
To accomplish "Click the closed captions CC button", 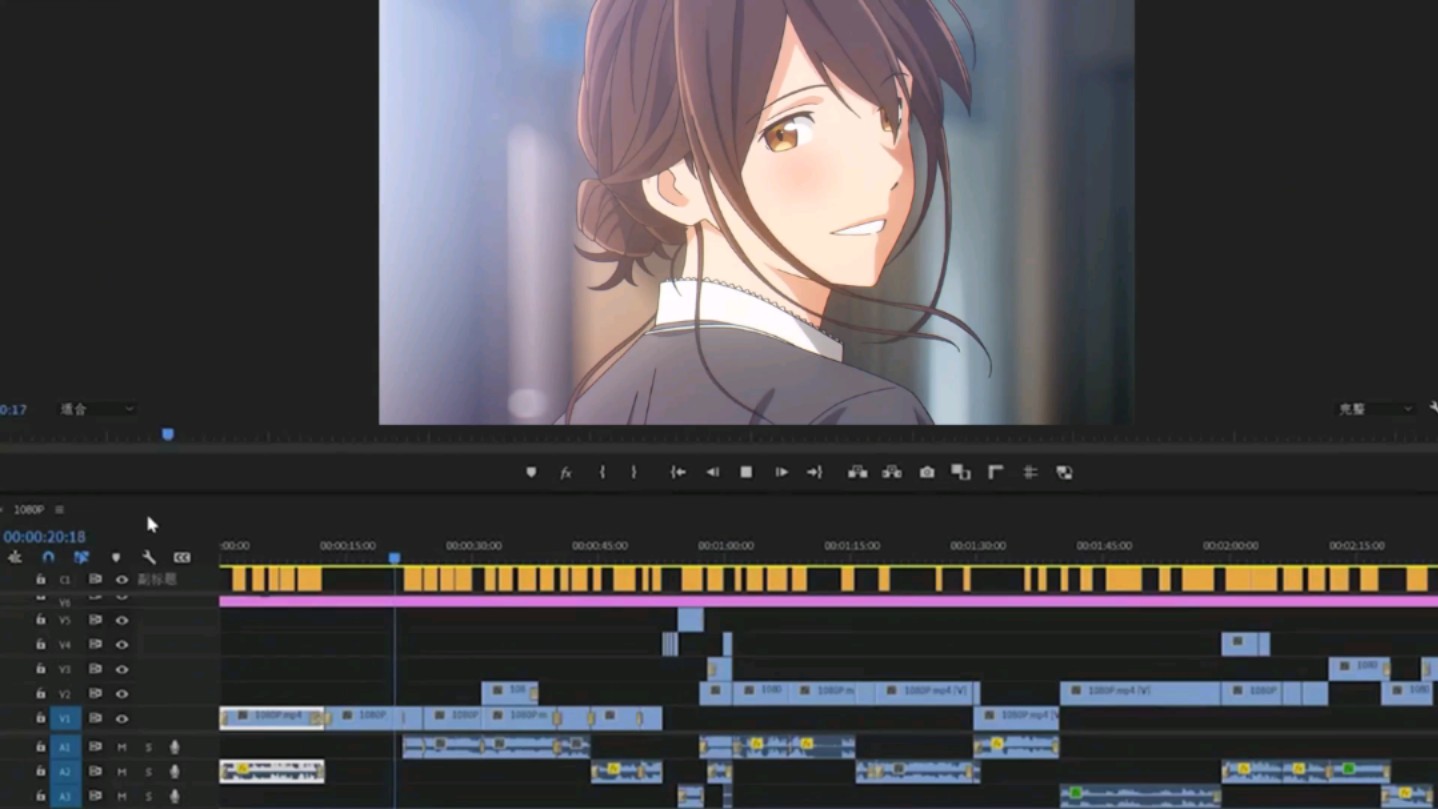I will 182,557.
